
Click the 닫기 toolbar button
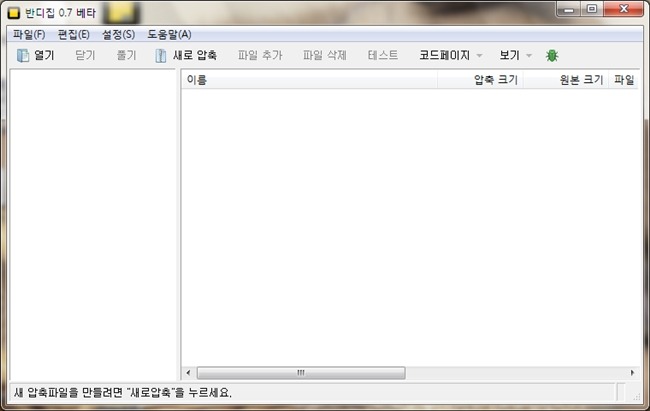pyautogui.click(x=85, y=55)
